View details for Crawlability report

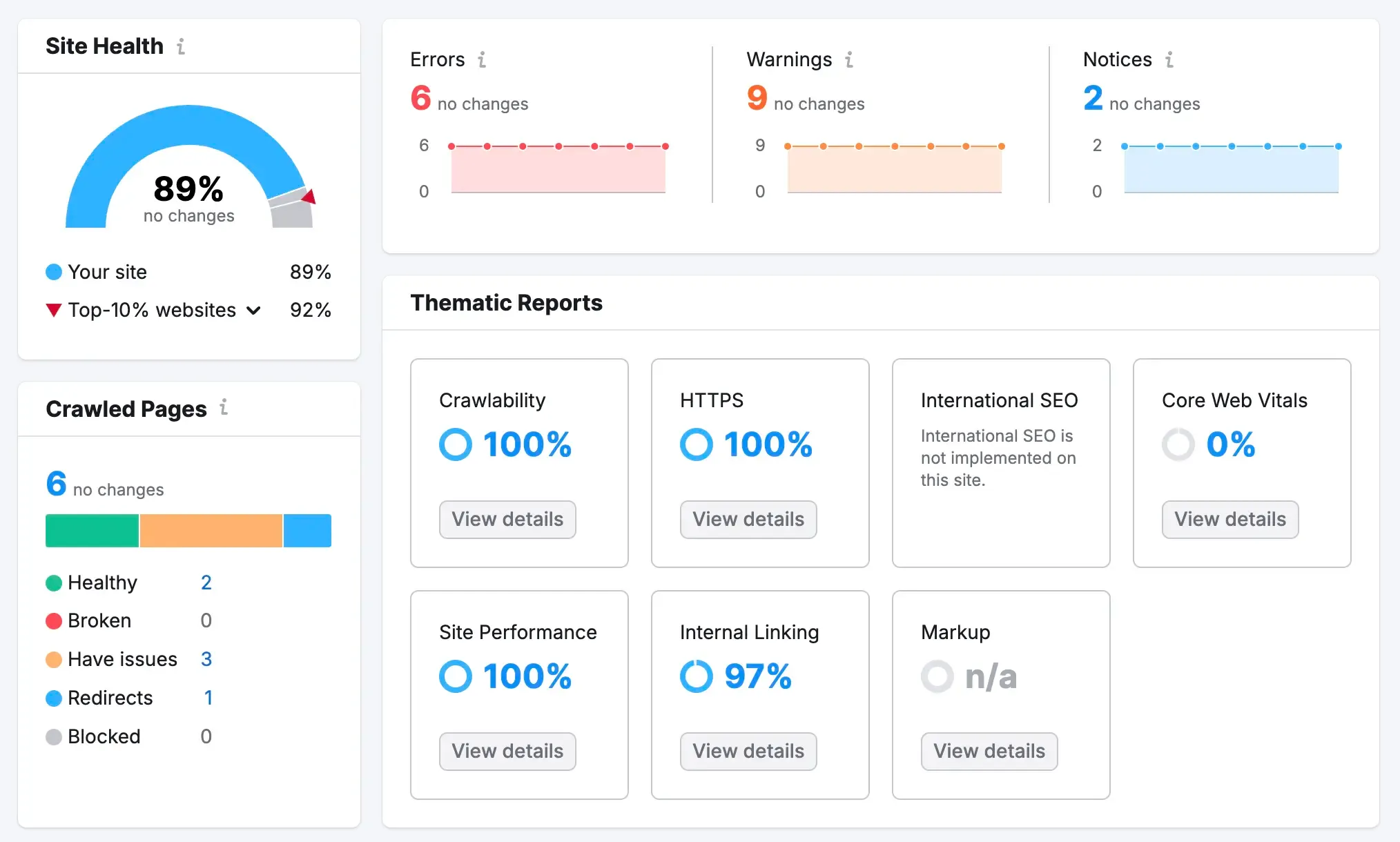(507, 520)
